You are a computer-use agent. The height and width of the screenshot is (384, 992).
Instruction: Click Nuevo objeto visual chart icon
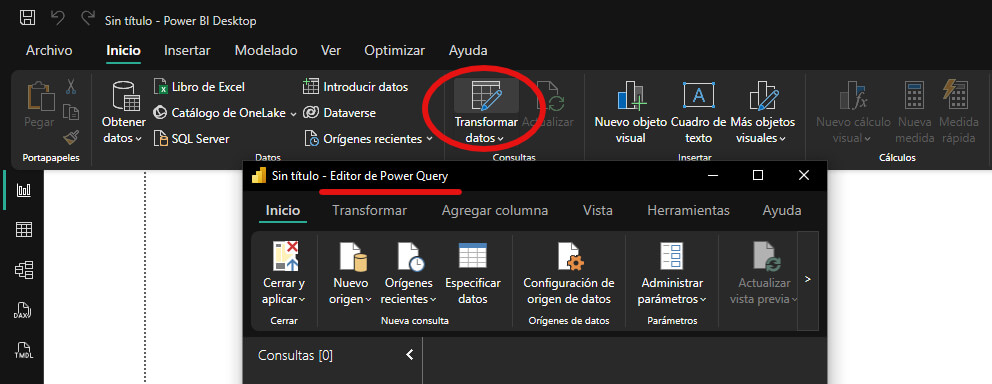point(631,96)
